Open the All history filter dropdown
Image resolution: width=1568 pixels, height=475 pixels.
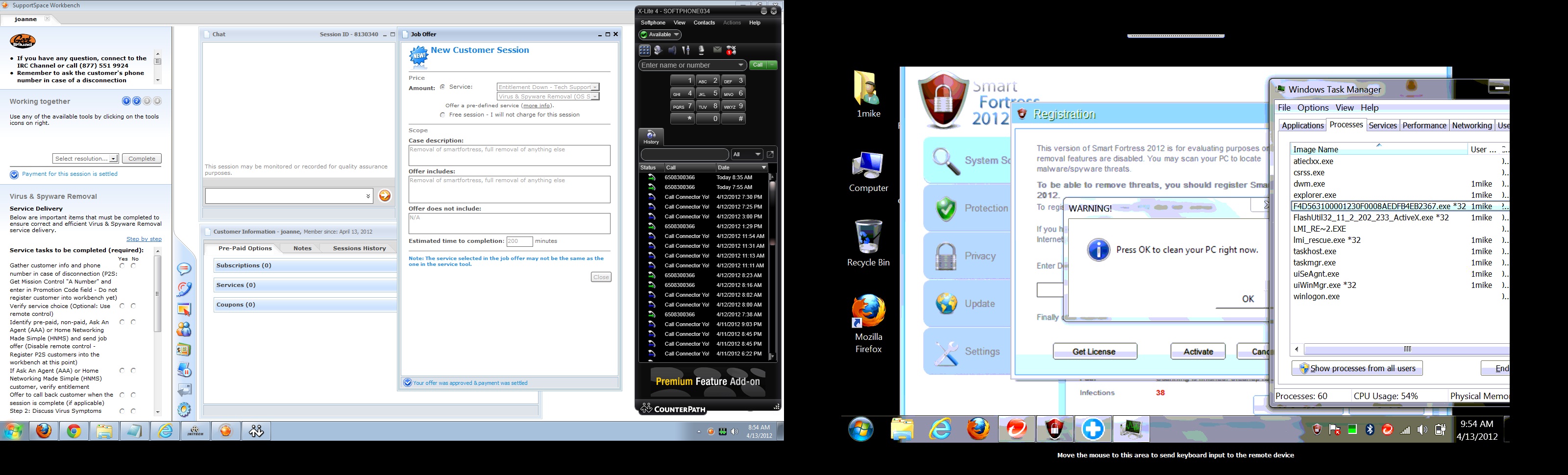tap(746, 154)
